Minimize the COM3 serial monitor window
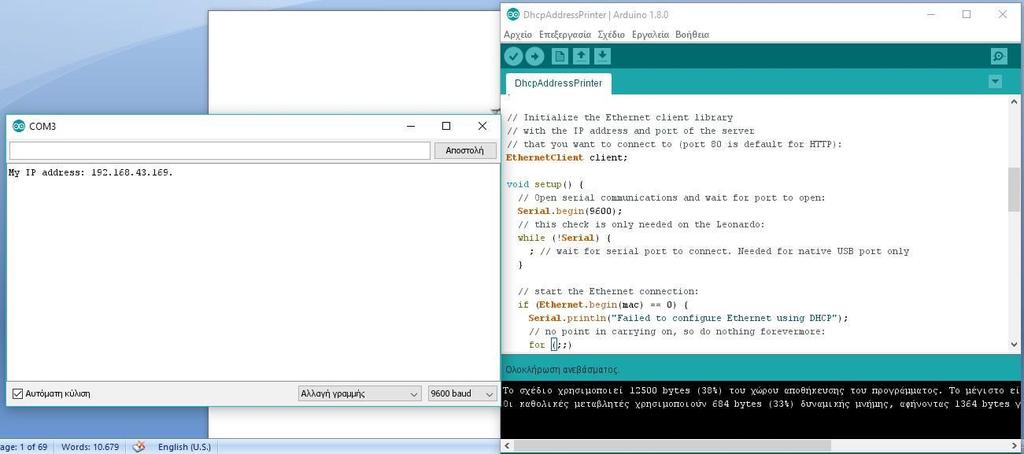Image resolution: width=1024 pixels, height=454 pixels. coord(410,126)
